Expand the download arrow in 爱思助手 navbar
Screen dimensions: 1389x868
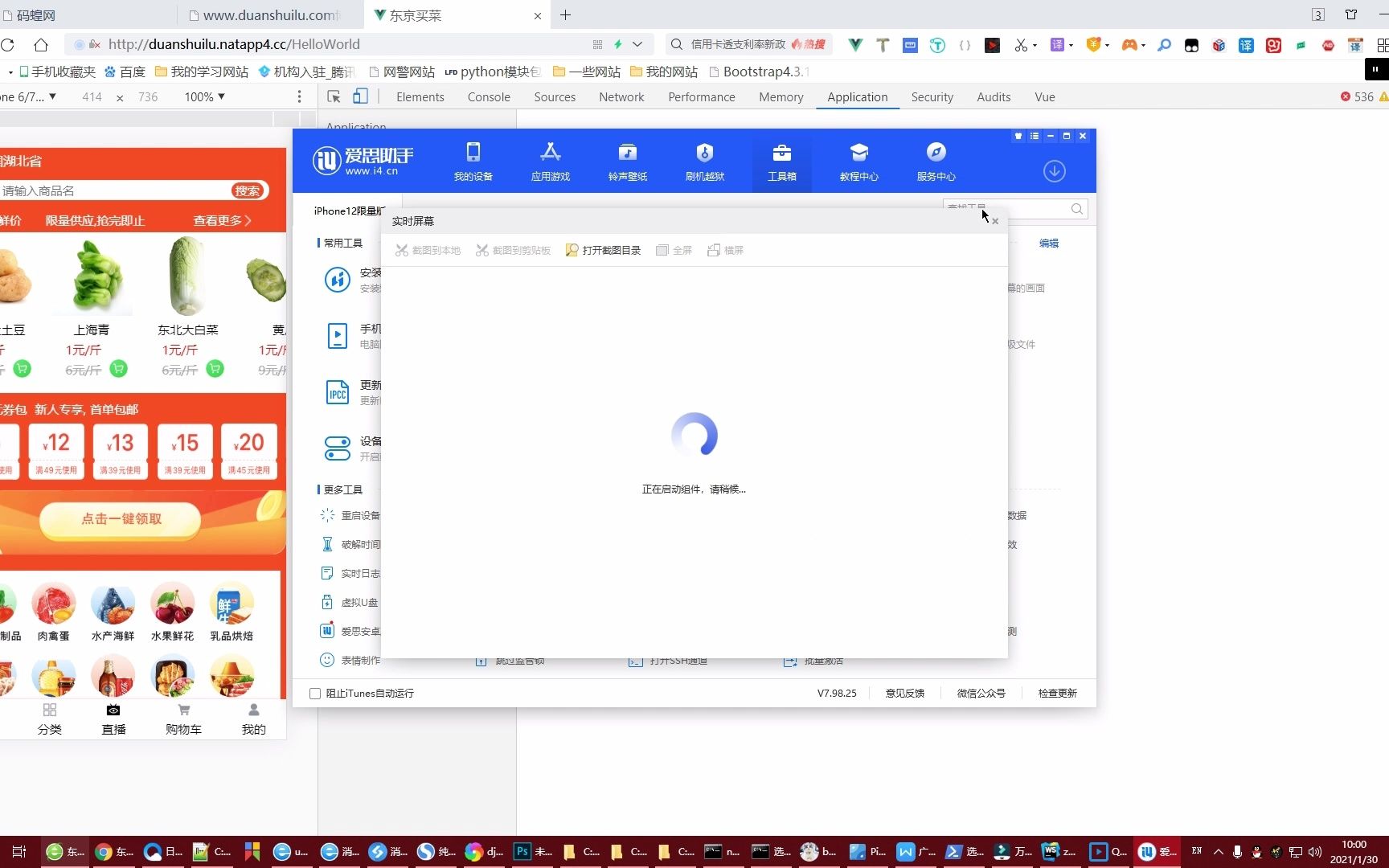click(x=1054, y=170)
